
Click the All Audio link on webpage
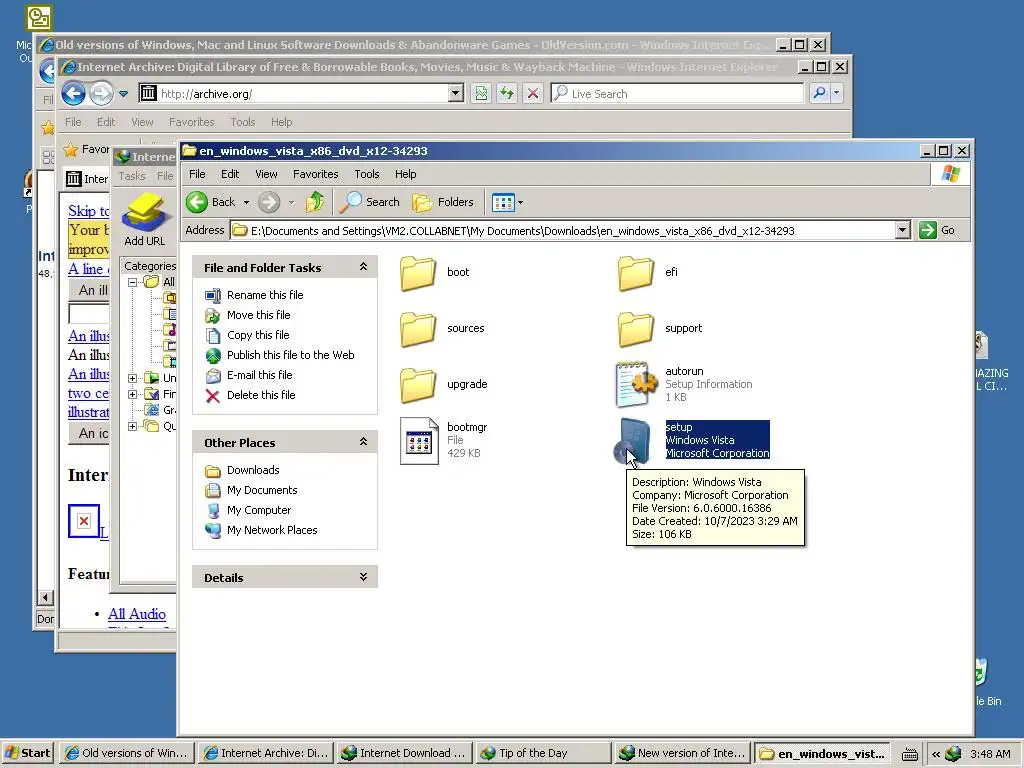136,614
